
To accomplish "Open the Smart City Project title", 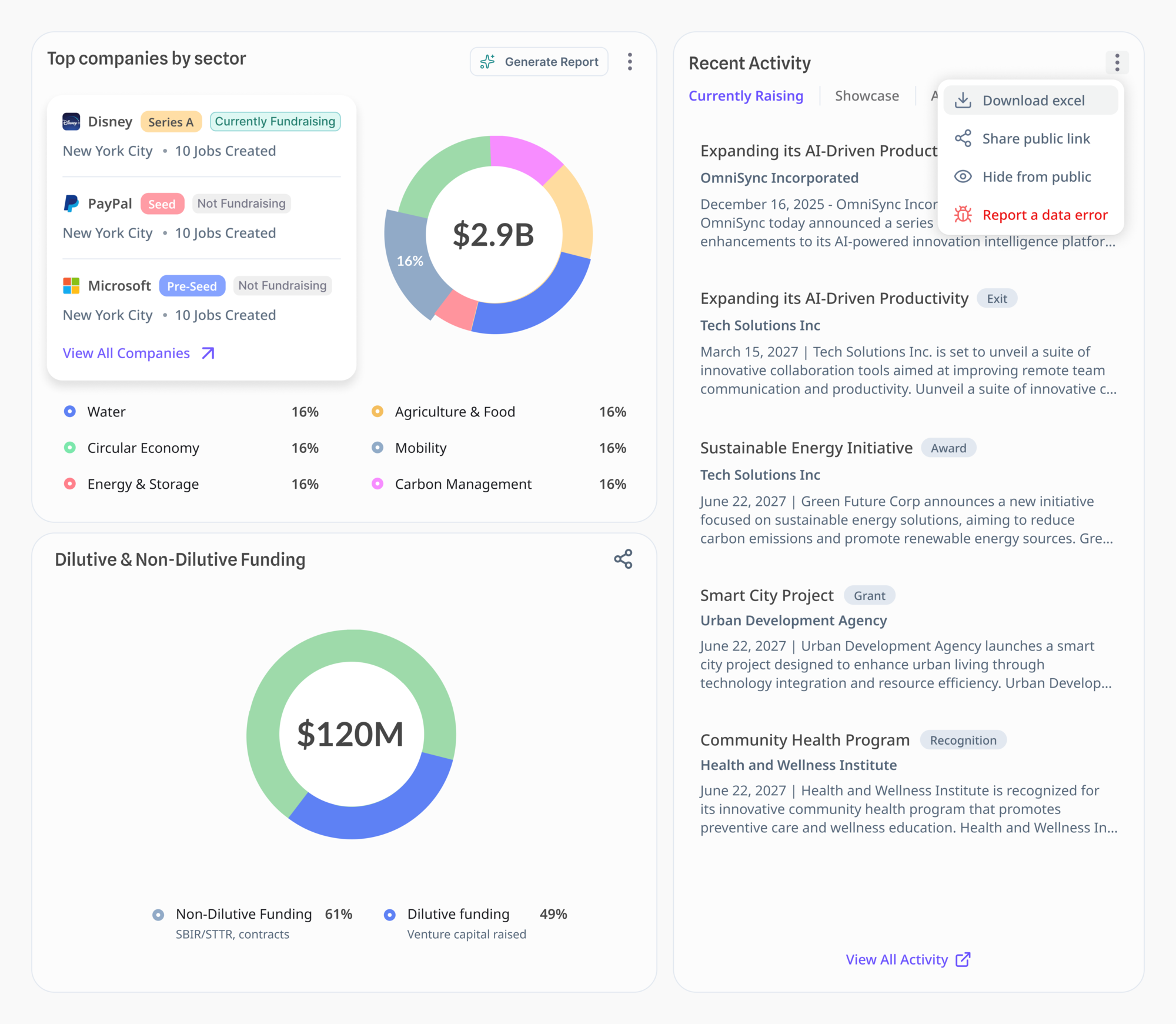I will 767,596.
